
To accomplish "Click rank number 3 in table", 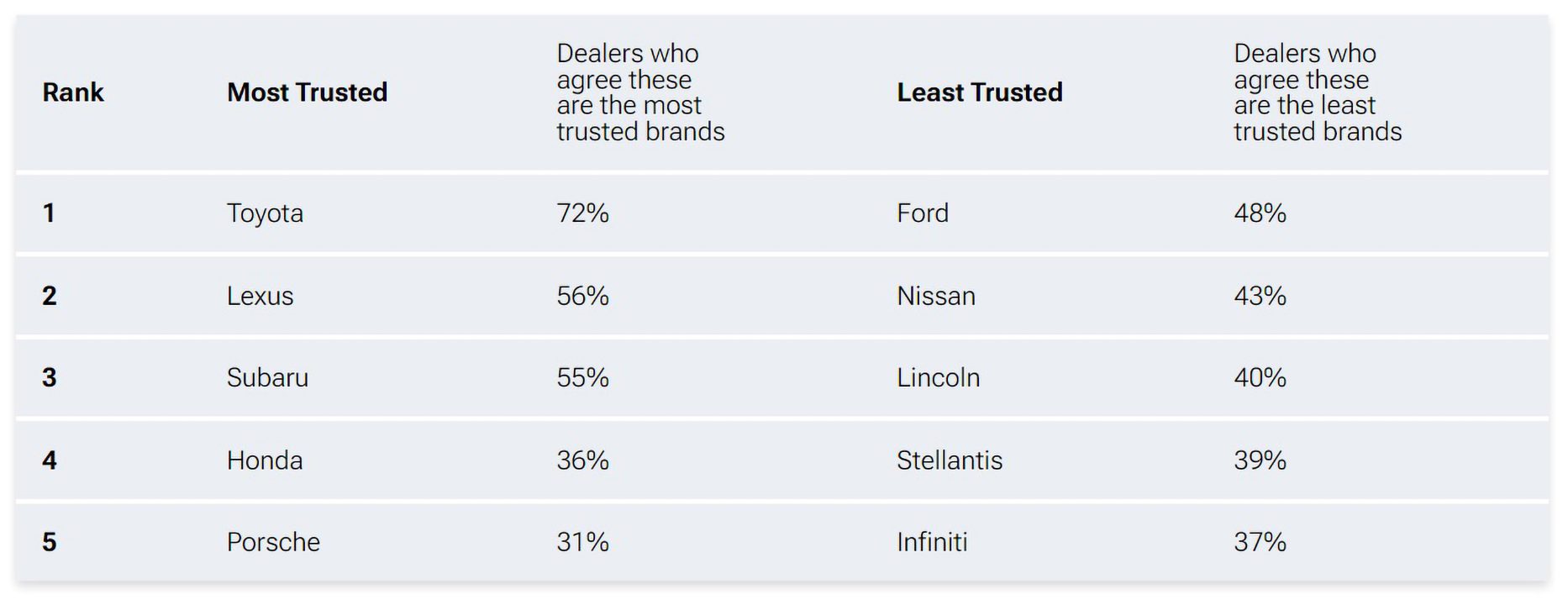I will (50, 378).
